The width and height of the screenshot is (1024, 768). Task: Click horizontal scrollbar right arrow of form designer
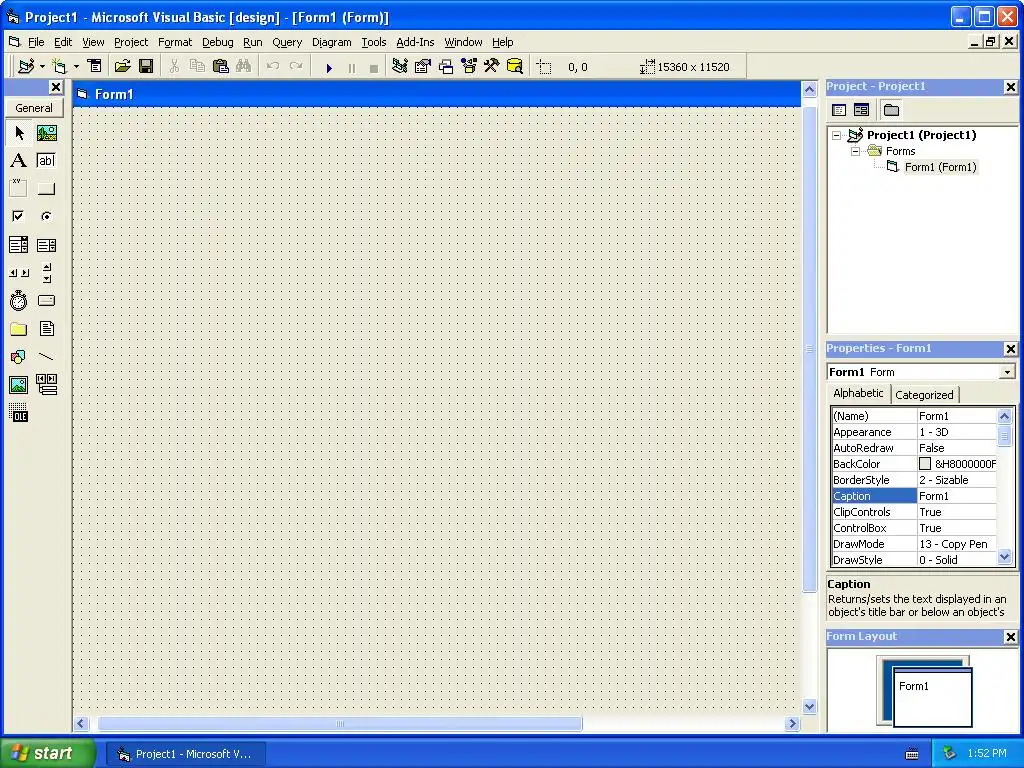[x=792, y=724]
